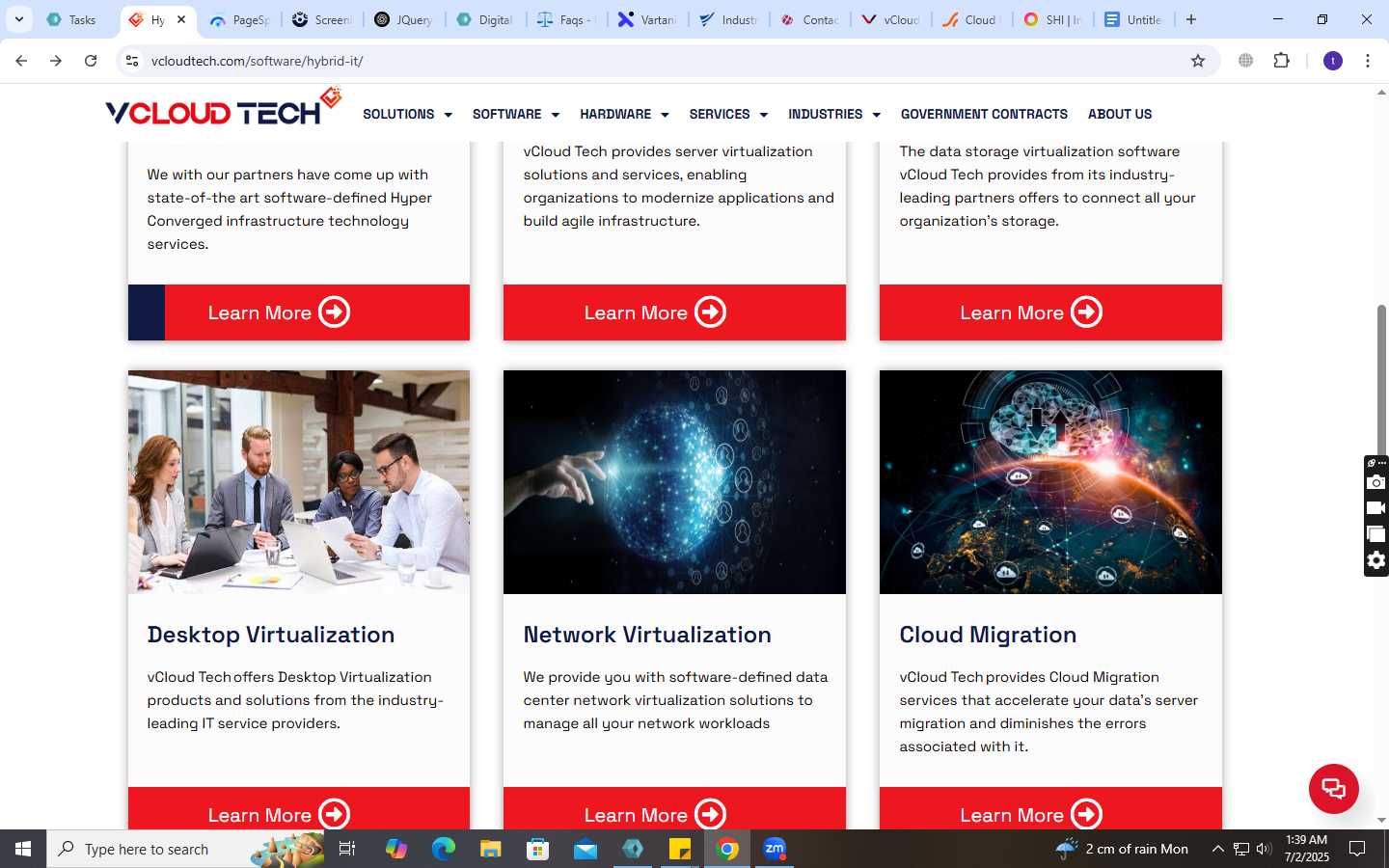Screen dimensions: 1389x868
Task: Open Sticky Notes from the taskbar
Action: tap(680, 849)
